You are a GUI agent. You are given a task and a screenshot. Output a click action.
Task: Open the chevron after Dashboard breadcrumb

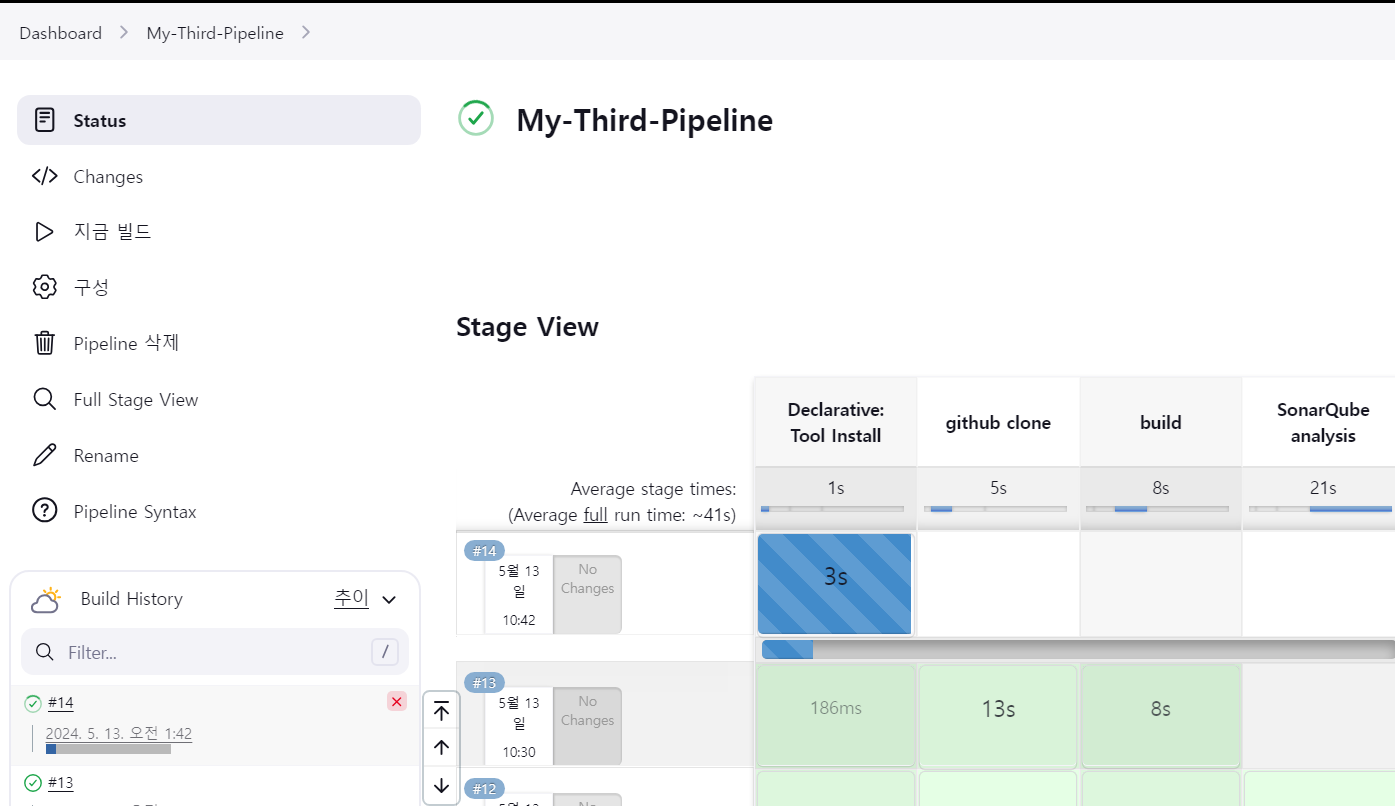[124, 32]
